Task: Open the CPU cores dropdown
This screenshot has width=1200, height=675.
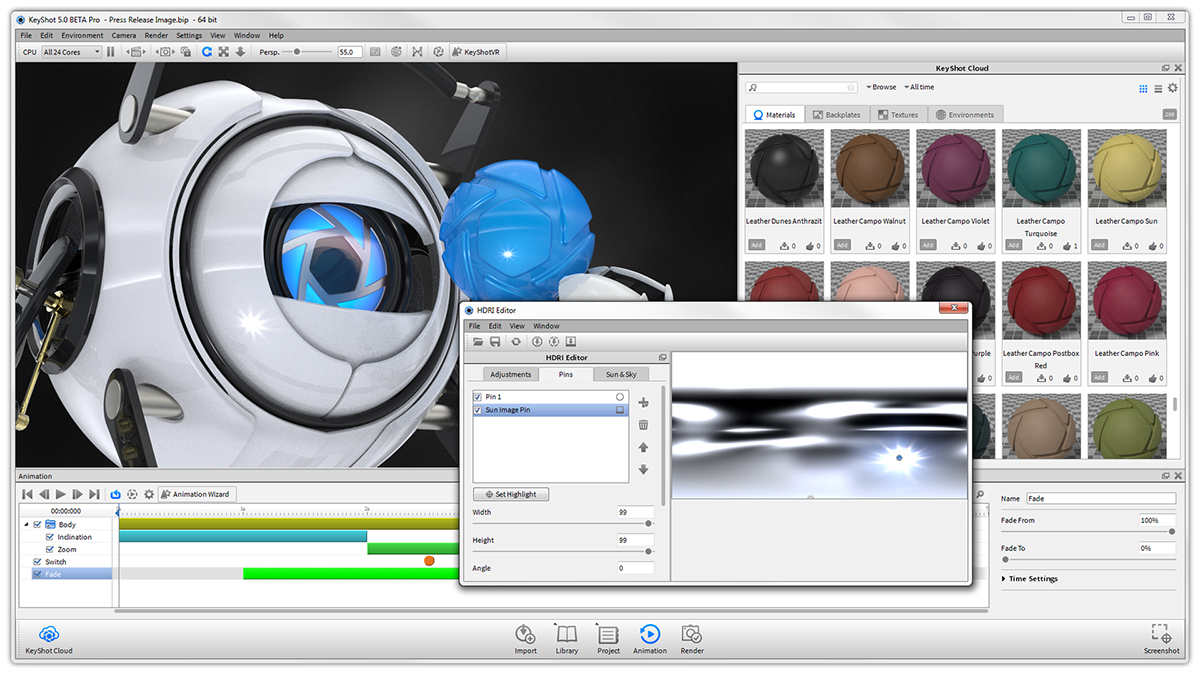Action: click(72, 52)
